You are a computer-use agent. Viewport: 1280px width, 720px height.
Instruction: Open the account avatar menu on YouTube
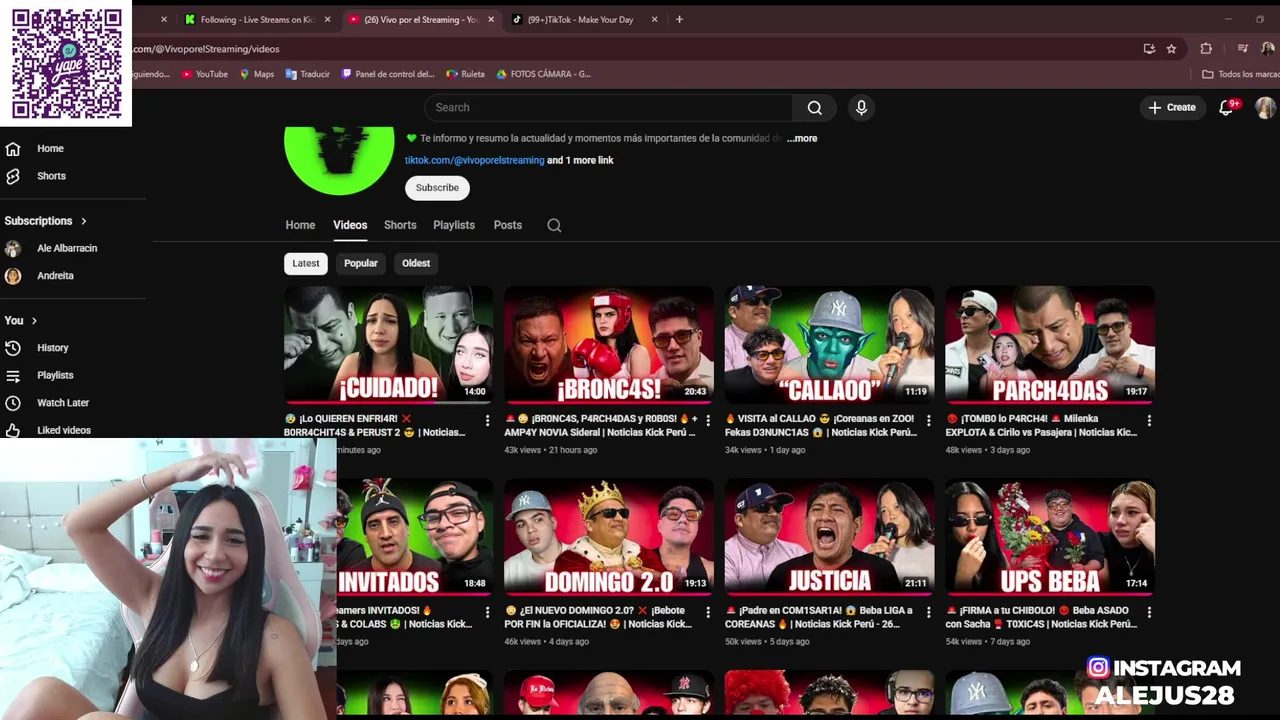click(x=1265, y=108)
